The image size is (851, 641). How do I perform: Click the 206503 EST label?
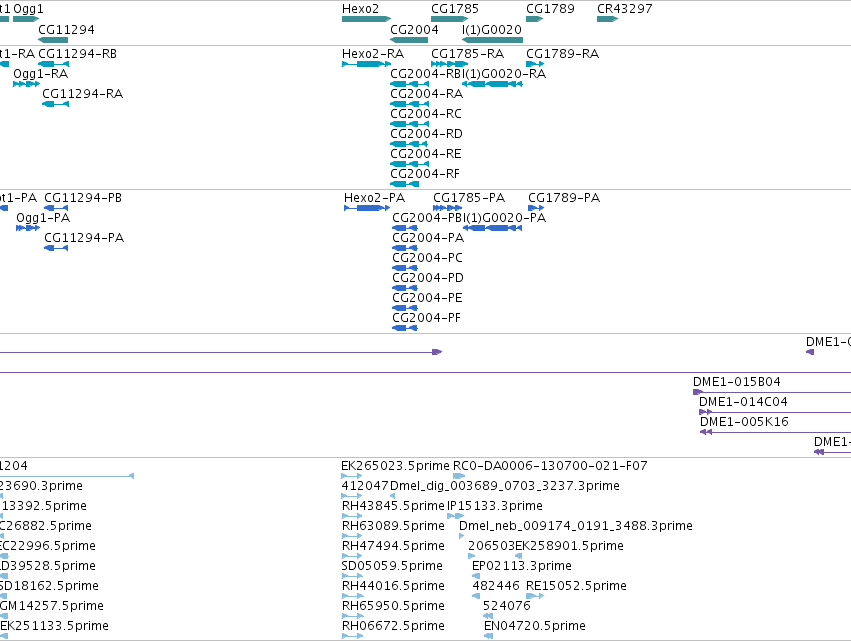point(491,546)
